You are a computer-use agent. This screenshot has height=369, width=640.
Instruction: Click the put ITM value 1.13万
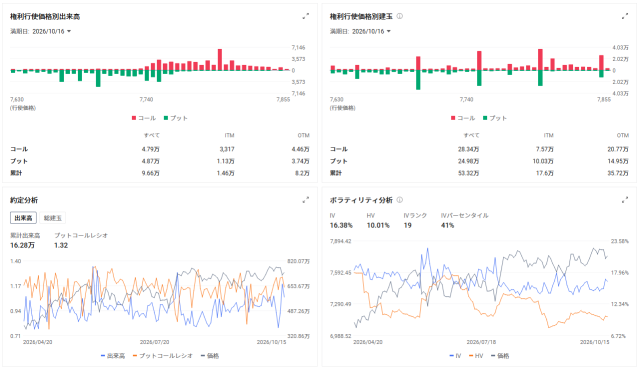(226, 161)
